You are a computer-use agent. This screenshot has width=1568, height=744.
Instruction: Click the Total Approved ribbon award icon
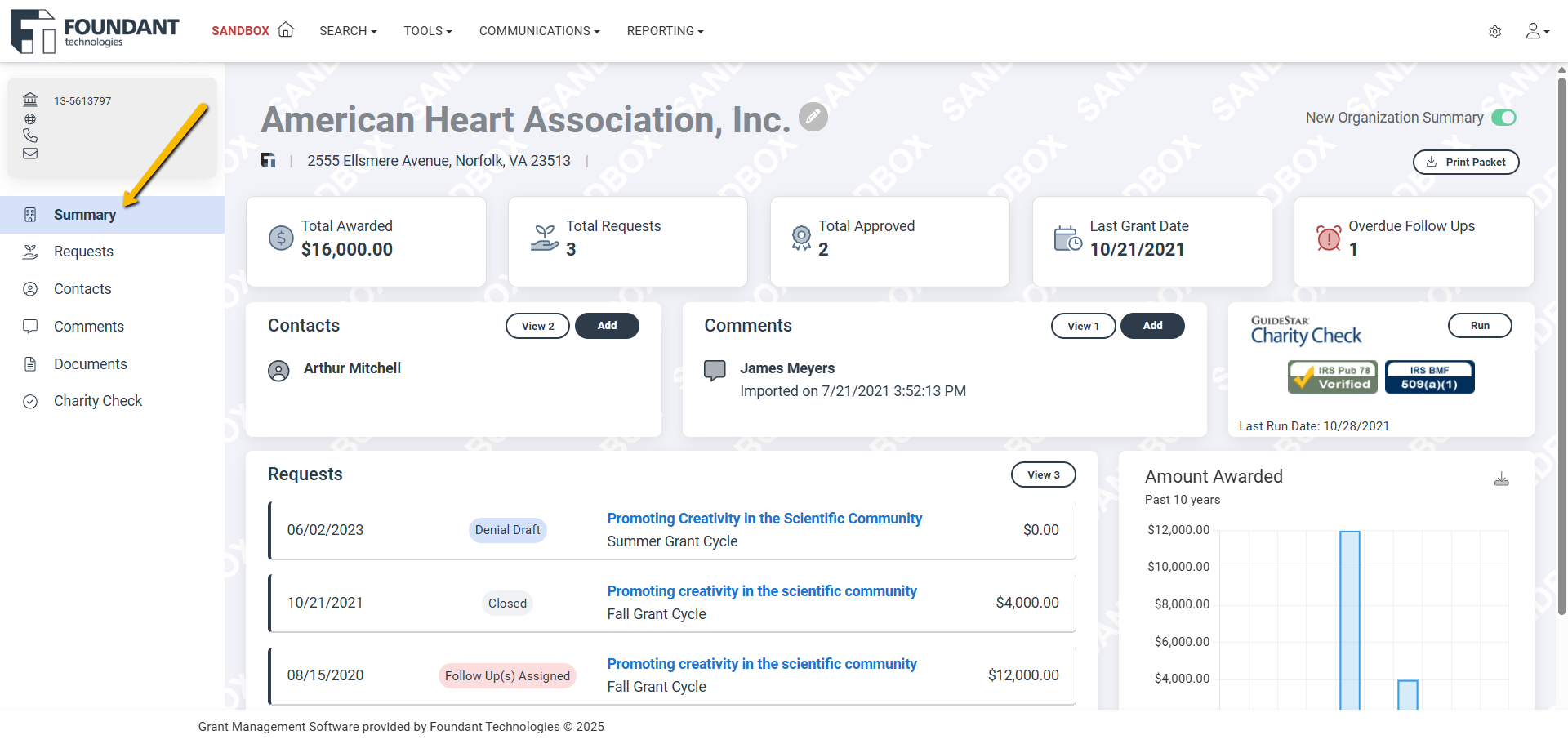pyautogui.click(x=801, y=238)
